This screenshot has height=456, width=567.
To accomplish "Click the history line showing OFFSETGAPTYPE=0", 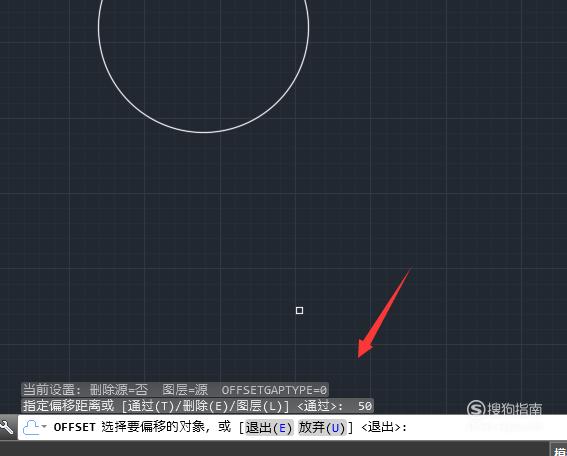I will [175, 390].
